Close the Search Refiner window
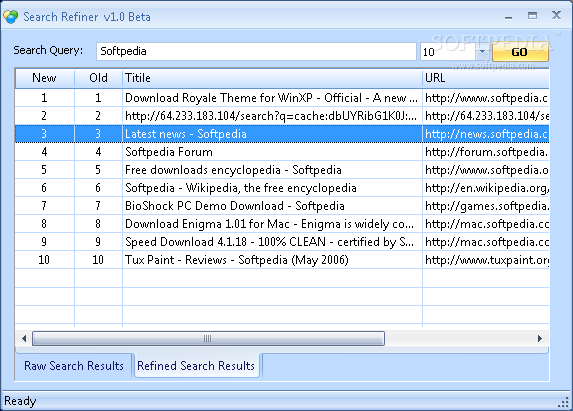This screenshot has width=573, height=411. (556, 15)
